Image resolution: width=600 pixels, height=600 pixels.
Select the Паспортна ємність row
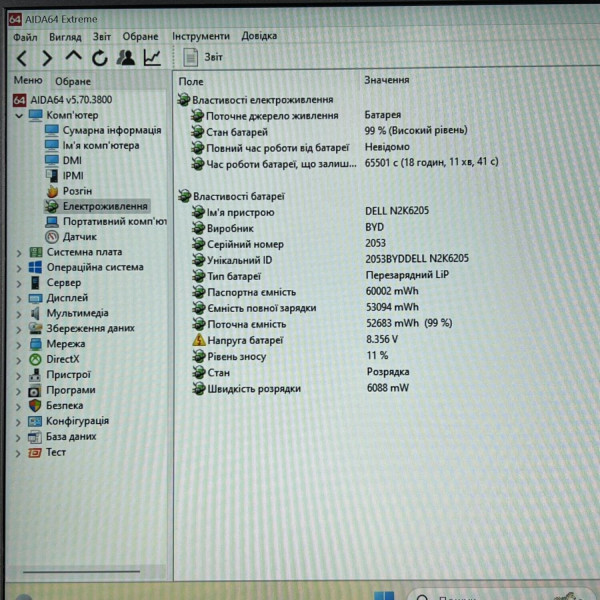[x=305, y=292]
